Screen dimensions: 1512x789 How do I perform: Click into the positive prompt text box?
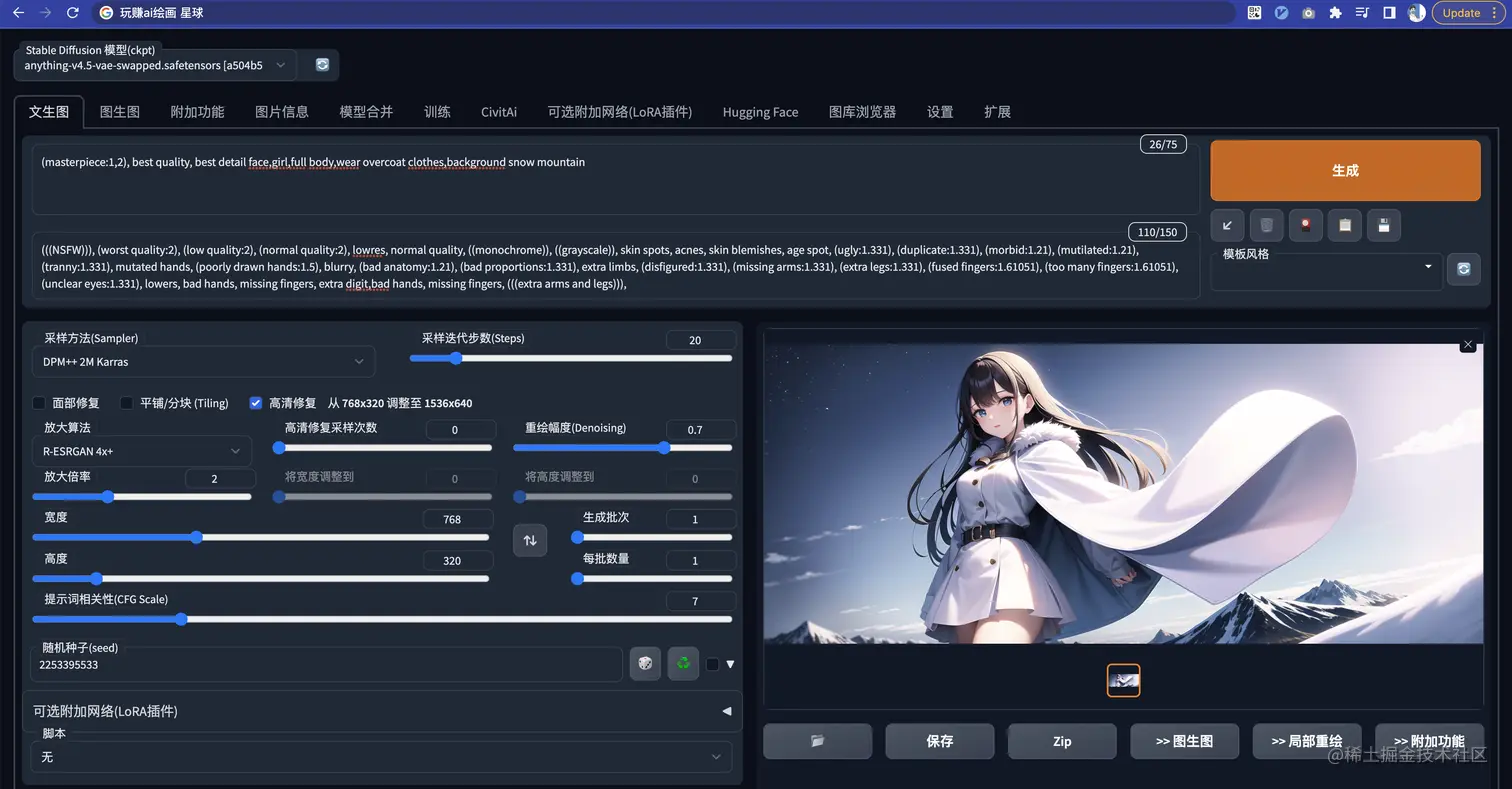(616, 180)
